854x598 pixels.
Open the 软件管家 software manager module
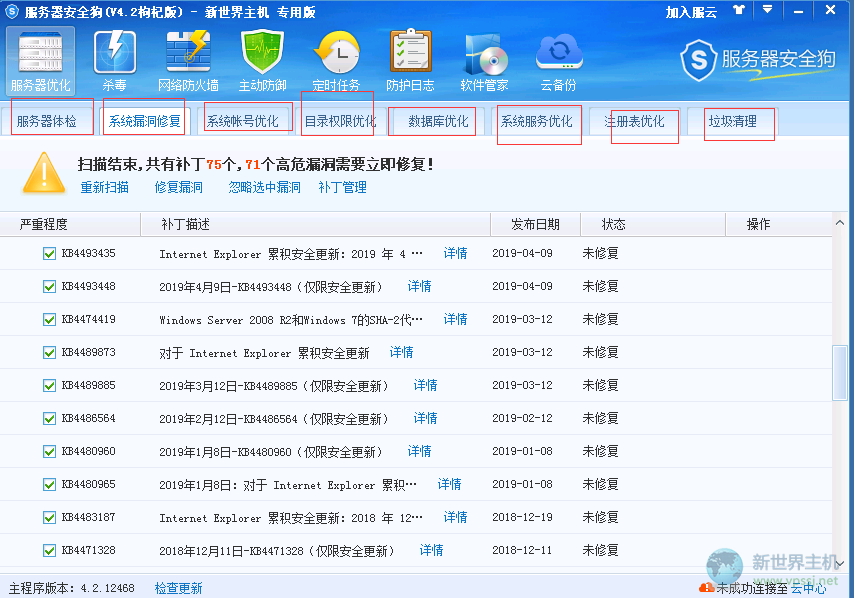[x=484, y=60]
